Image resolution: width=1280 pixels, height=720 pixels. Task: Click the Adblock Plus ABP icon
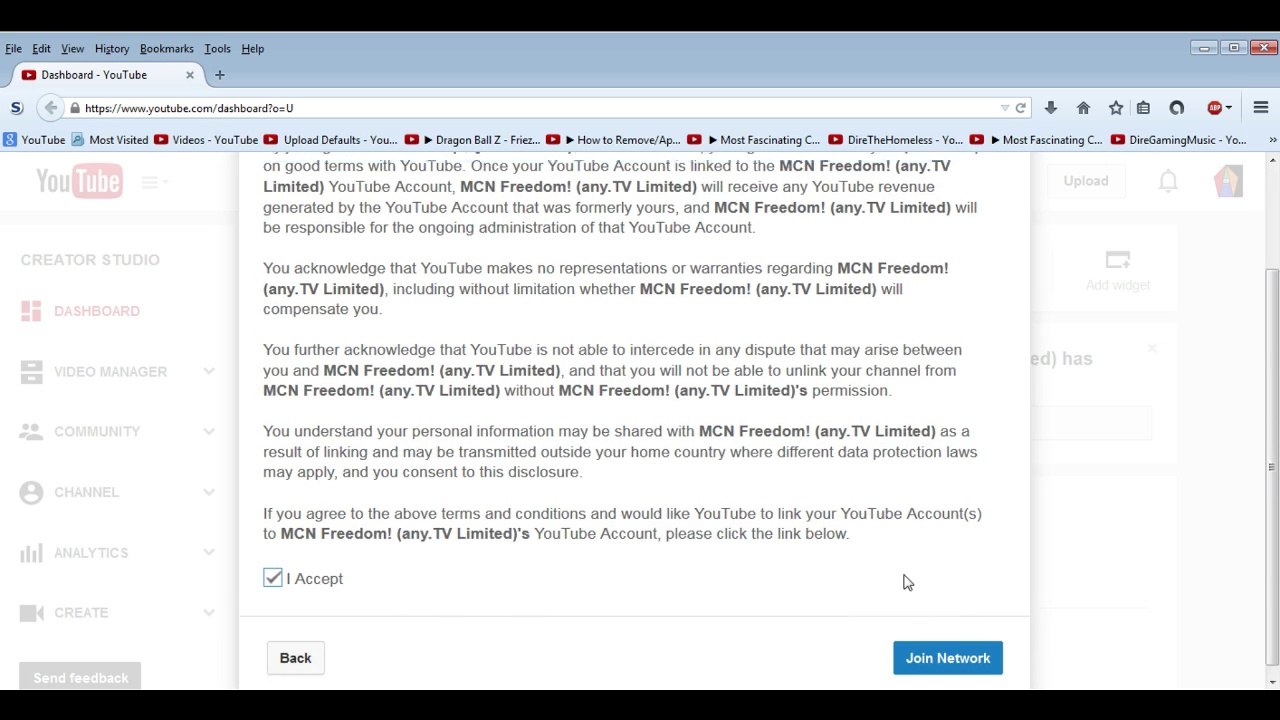[x=1215, y=108]
